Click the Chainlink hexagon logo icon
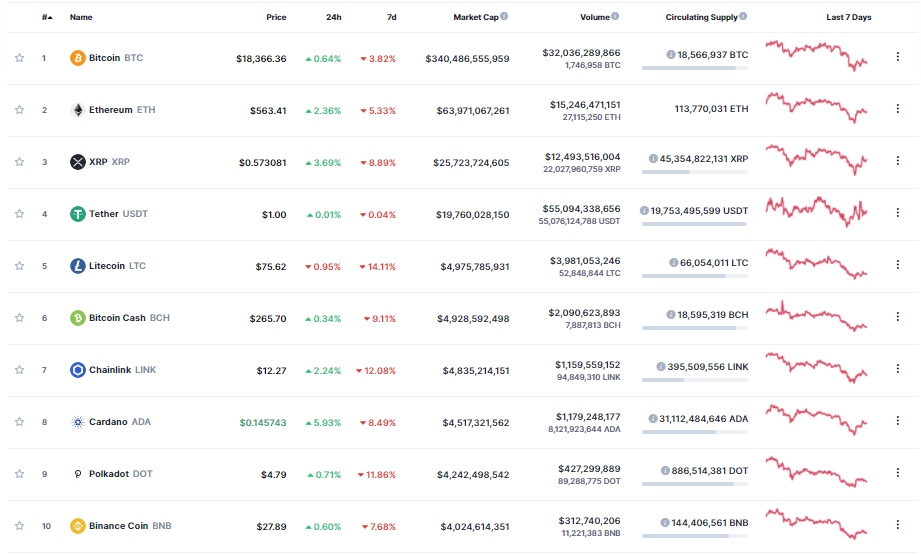921x555 pixels. pyautogui.click(x=78, y=369)
